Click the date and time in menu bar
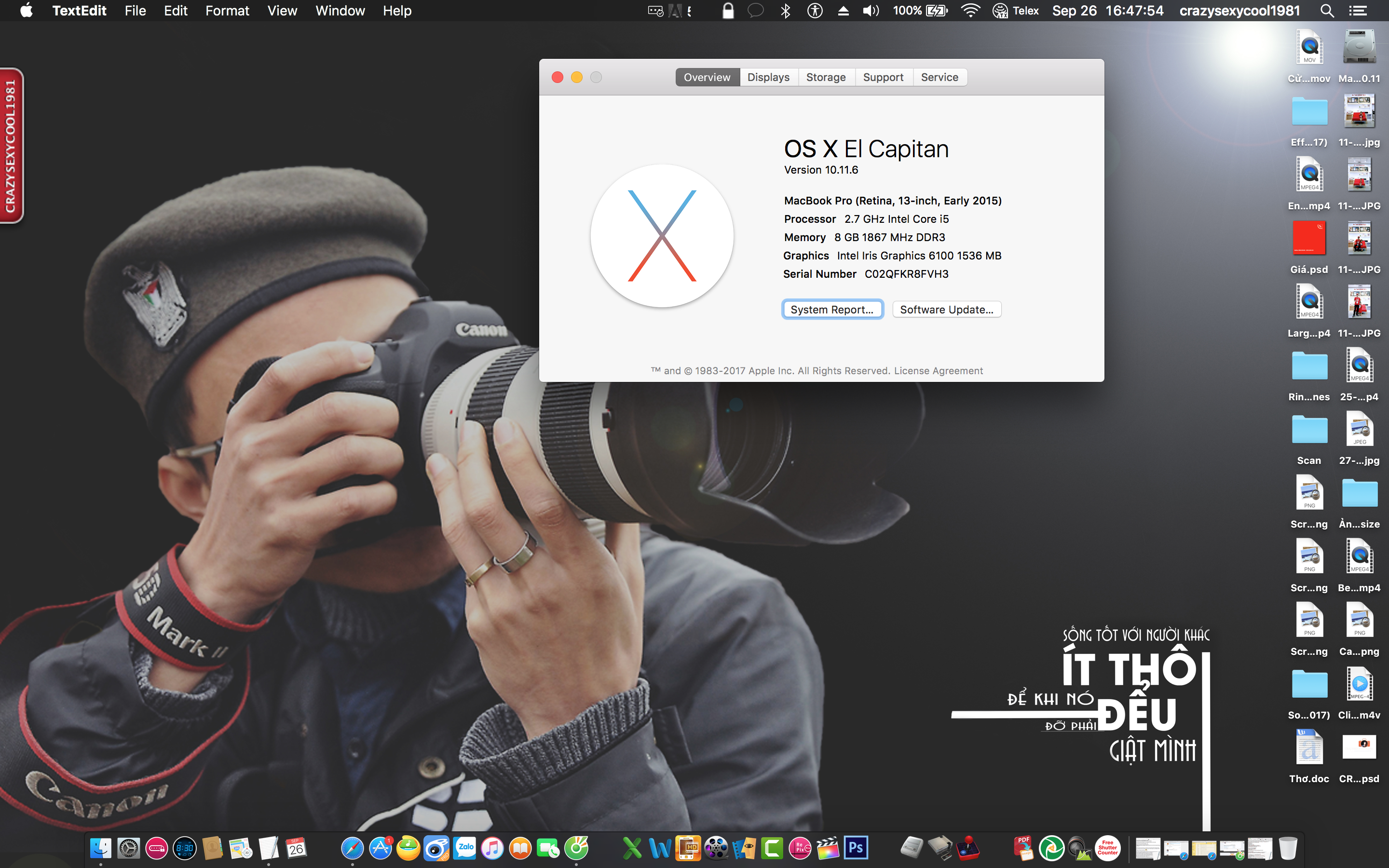Image resolution: width=1389 pixels, height=868 pixels. pyautogui.click(x=1108, y=11)
